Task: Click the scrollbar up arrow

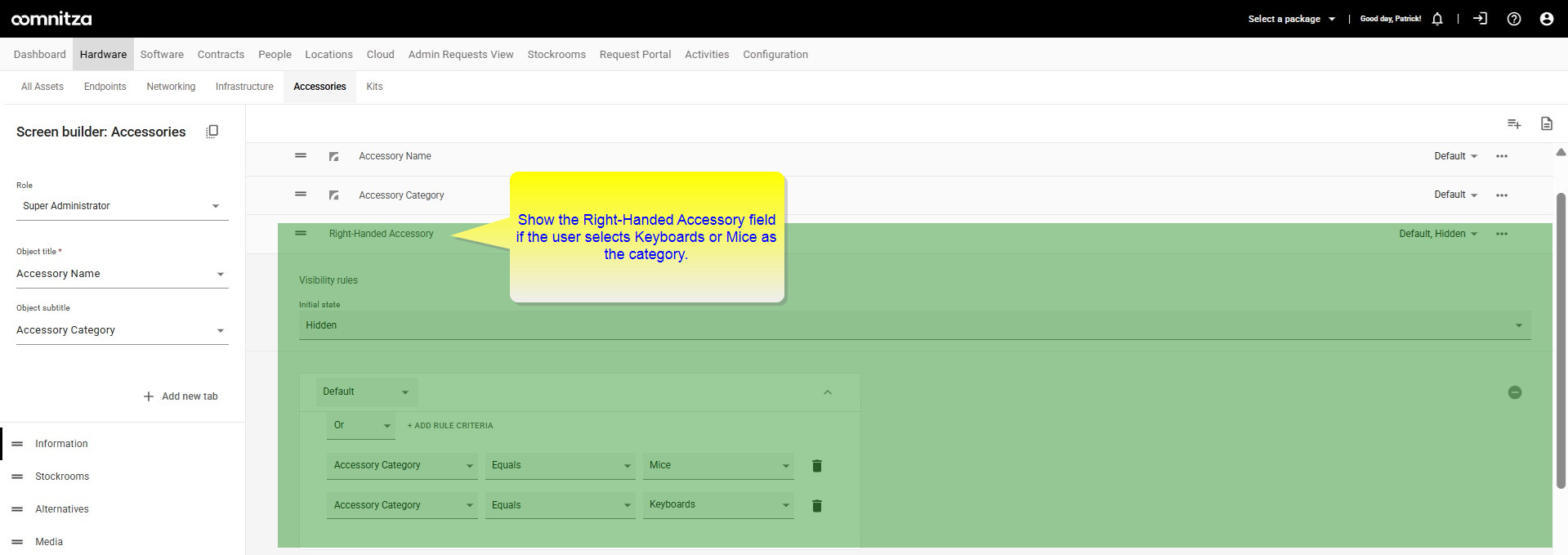Action: pyautogui.click(x=1561, y=152)
